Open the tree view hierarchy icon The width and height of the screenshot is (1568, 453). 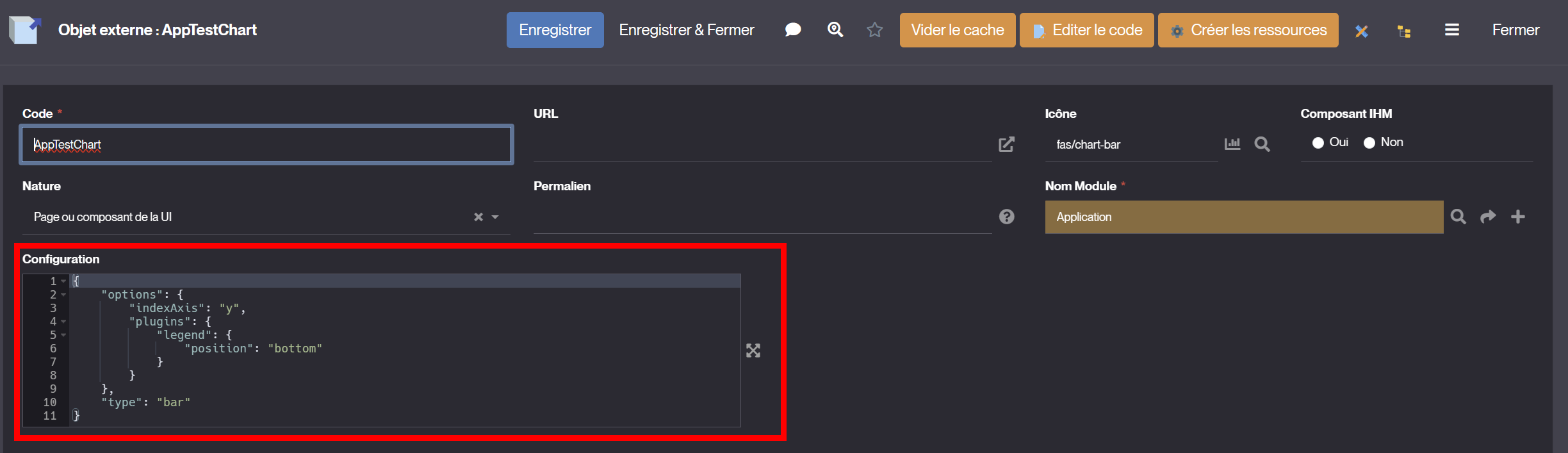click(x=1404, y=31)
